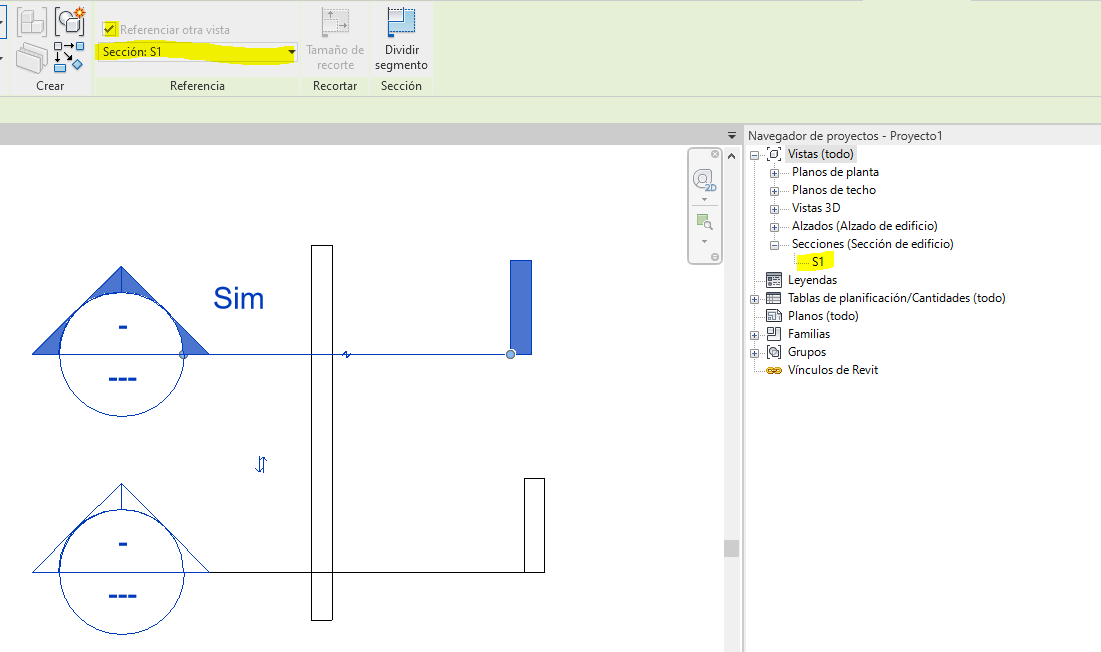This screenshot has height=652, width=1101.
Task: Select the zoom region tool in navigation bar
Action: [704, 220]
